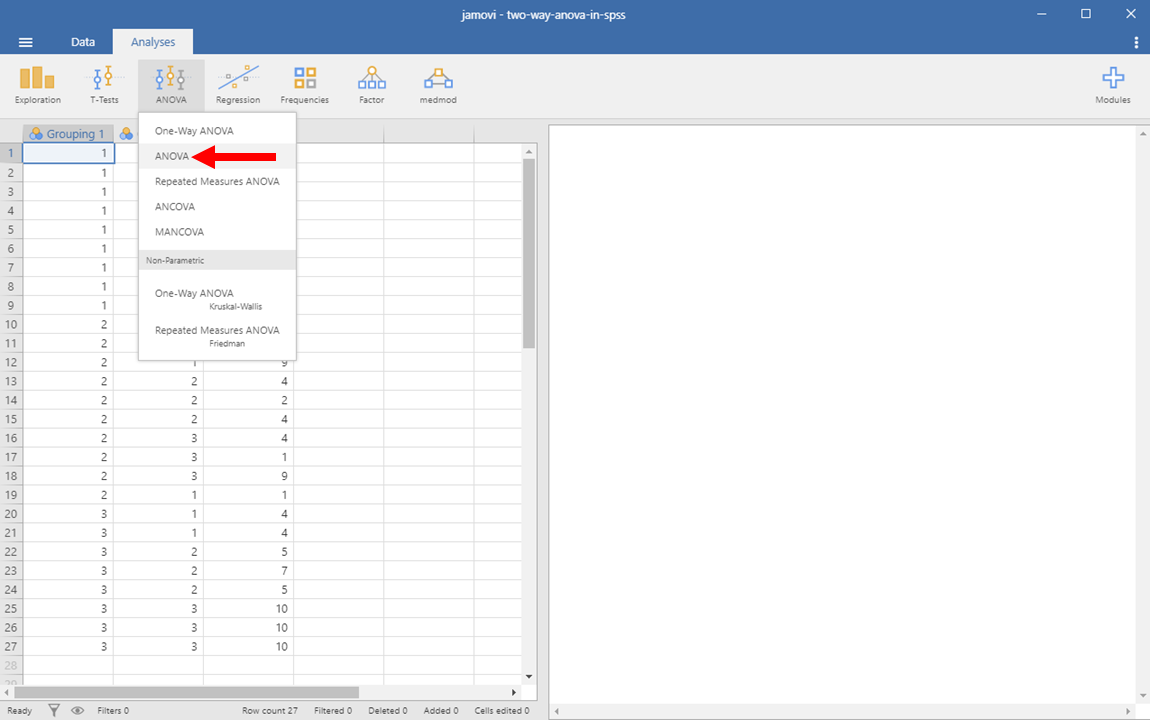Switch to the Data tab

pos(83,42)
